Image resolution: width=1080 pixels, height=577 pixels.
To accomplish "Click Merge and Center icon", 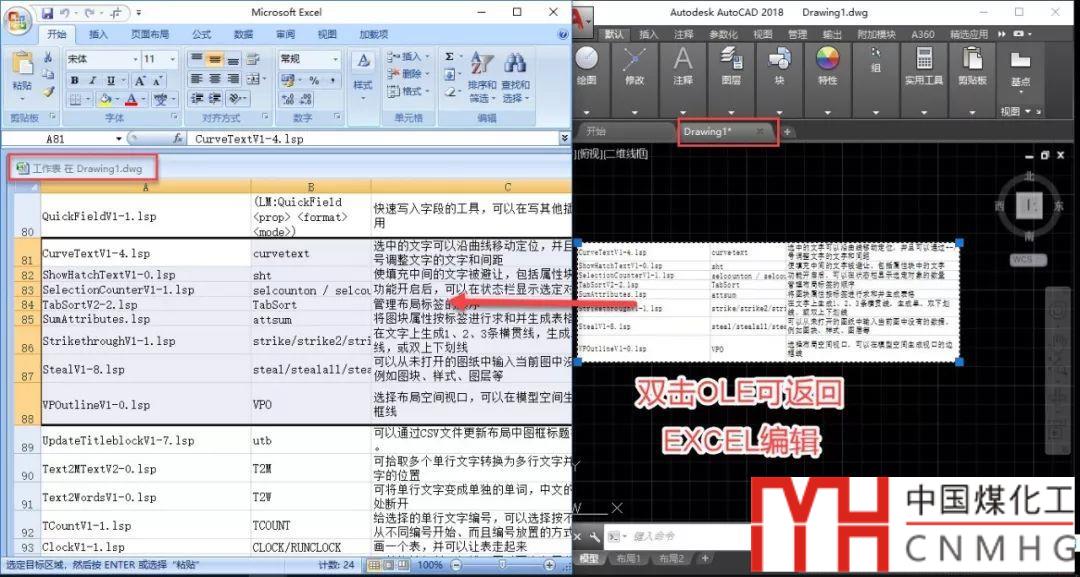I will pos(253,79).
